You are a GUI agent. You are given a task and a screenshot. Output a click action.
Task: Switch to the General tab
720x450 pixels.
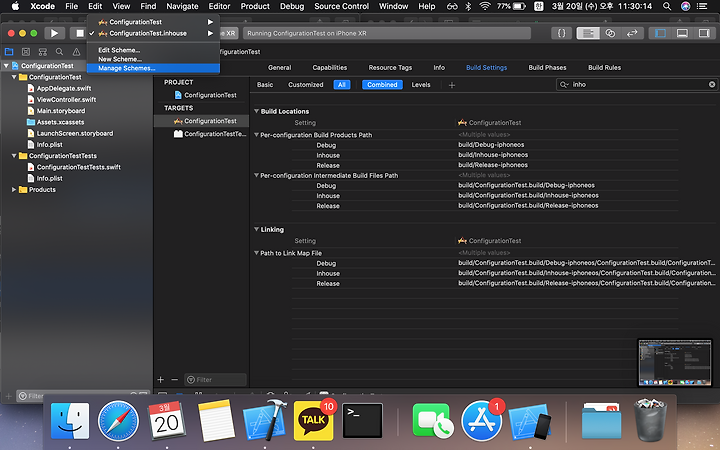coord(279,68)
